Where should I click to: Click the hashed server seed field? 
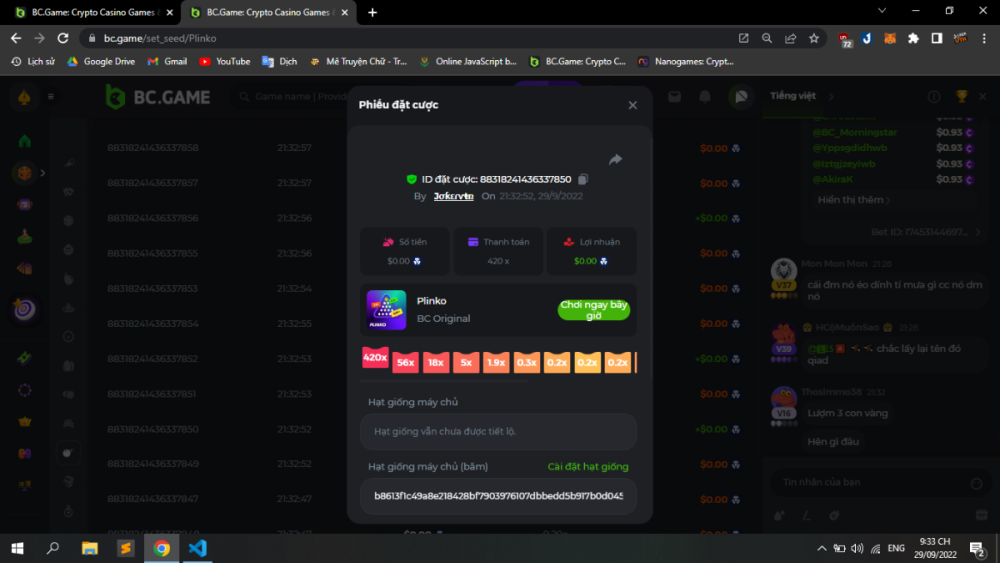pos(498,496)
